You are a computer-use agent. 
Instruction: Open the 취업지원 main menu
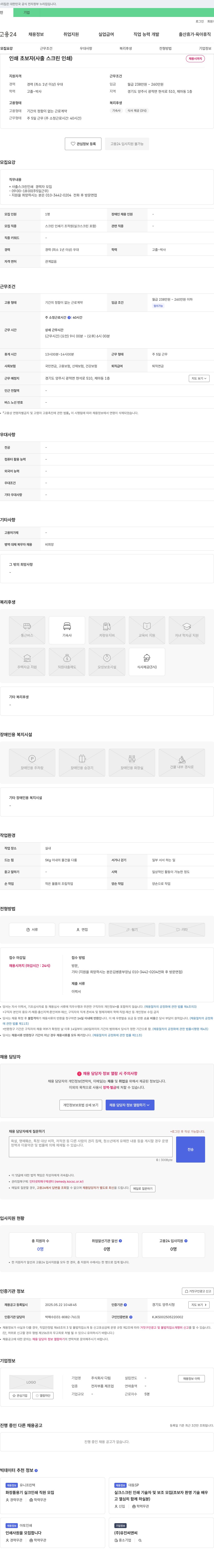71,35
